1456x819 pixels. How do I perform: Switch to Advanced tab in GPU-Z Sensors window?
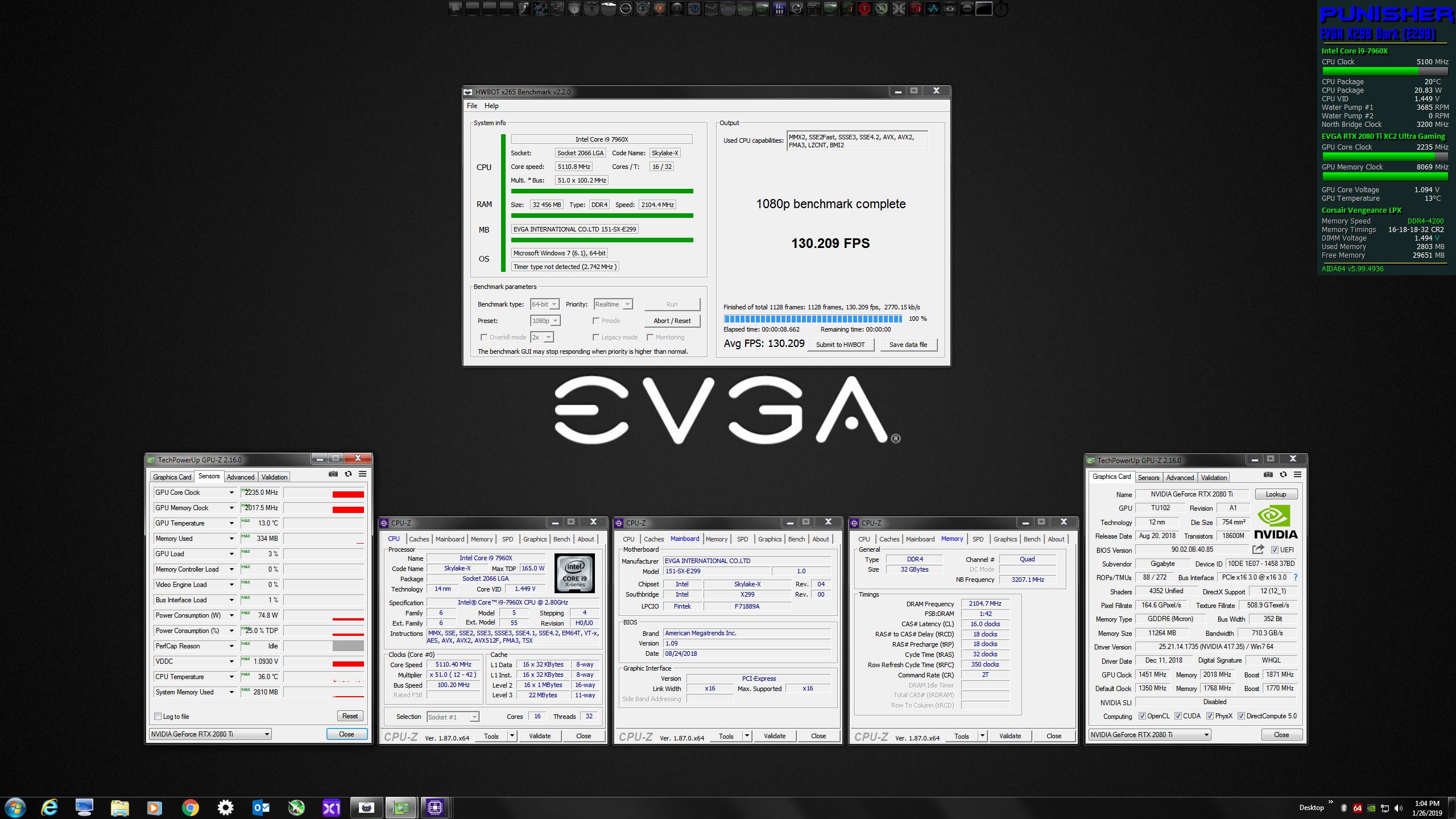coord(241,477)
